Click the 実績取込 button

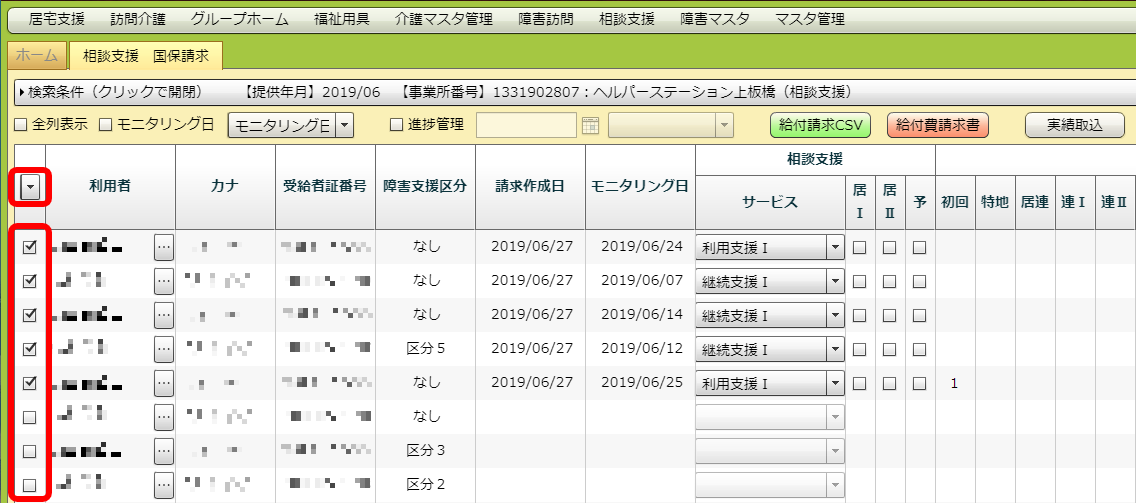(x=1074, y=125)
